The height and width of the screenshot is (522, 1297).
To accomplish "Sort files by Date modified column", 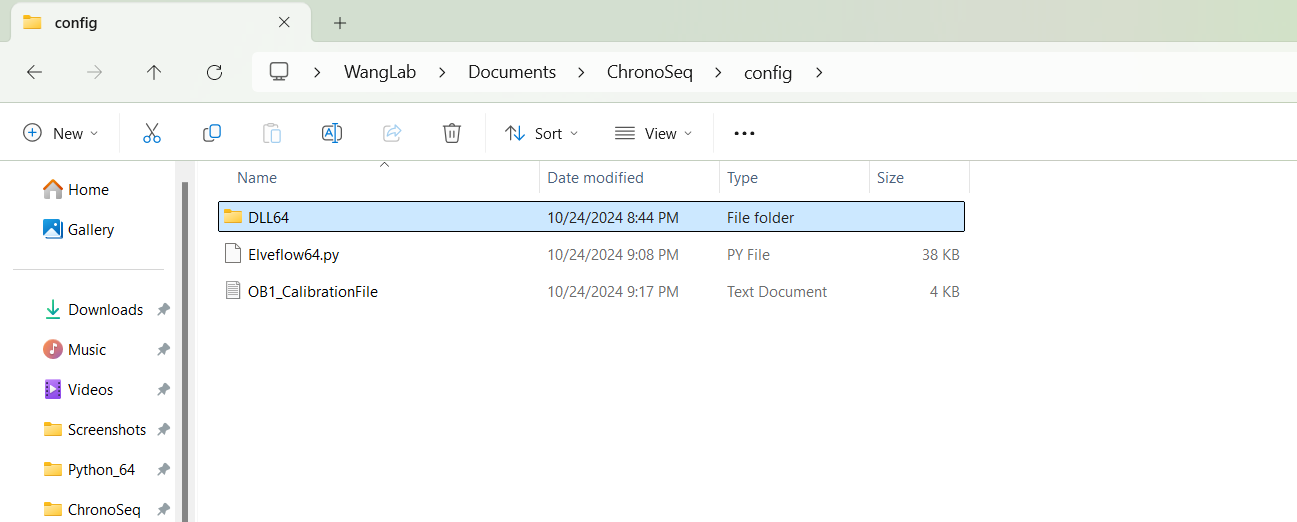I will 595,178.
